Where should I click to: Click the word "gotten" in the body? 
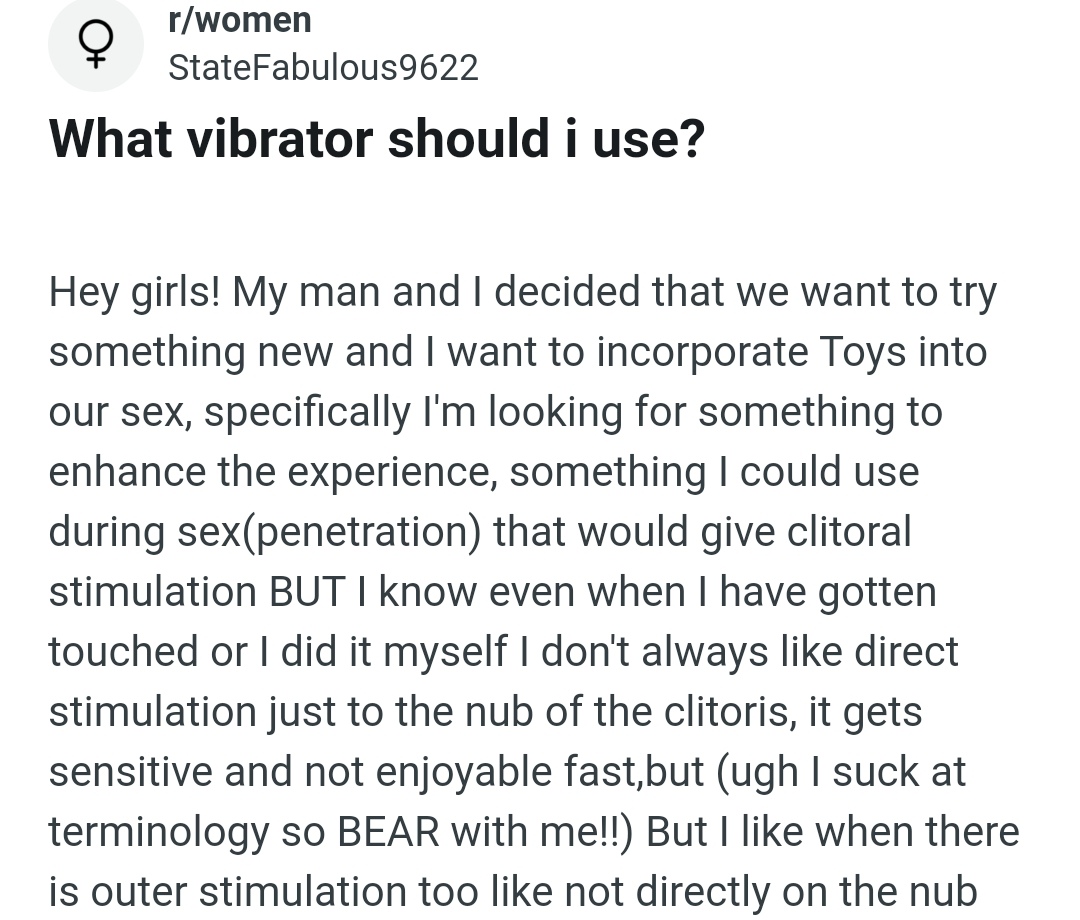[x=877, y=592]
